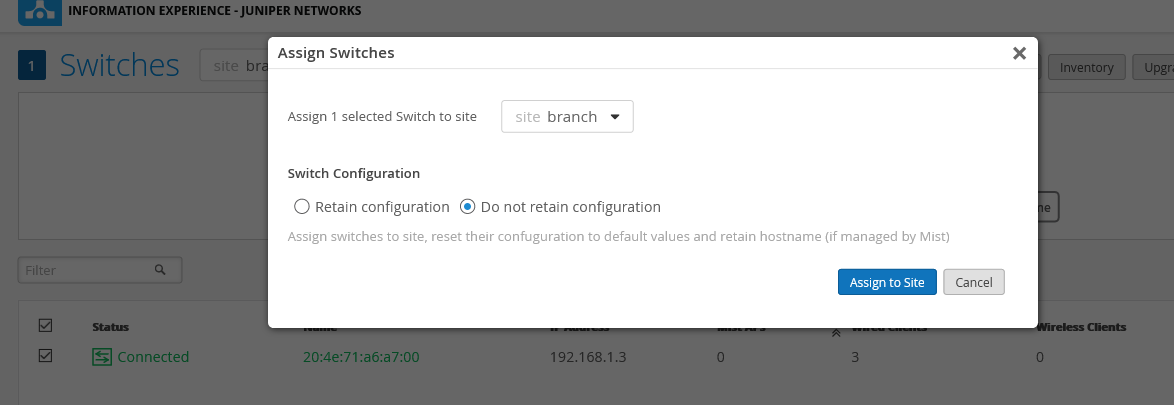Sort by the Status column header
The image size is (1174, 405).
click(110, 327)
